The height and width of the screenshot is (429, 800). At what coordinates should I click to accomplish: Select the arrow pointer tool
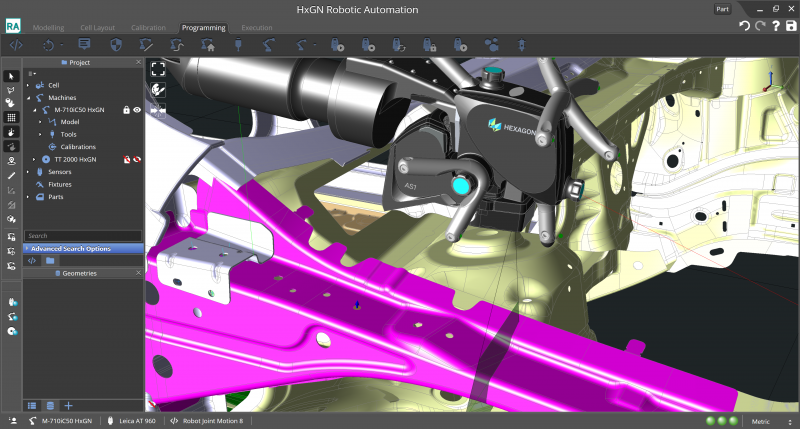coord(11,76)
